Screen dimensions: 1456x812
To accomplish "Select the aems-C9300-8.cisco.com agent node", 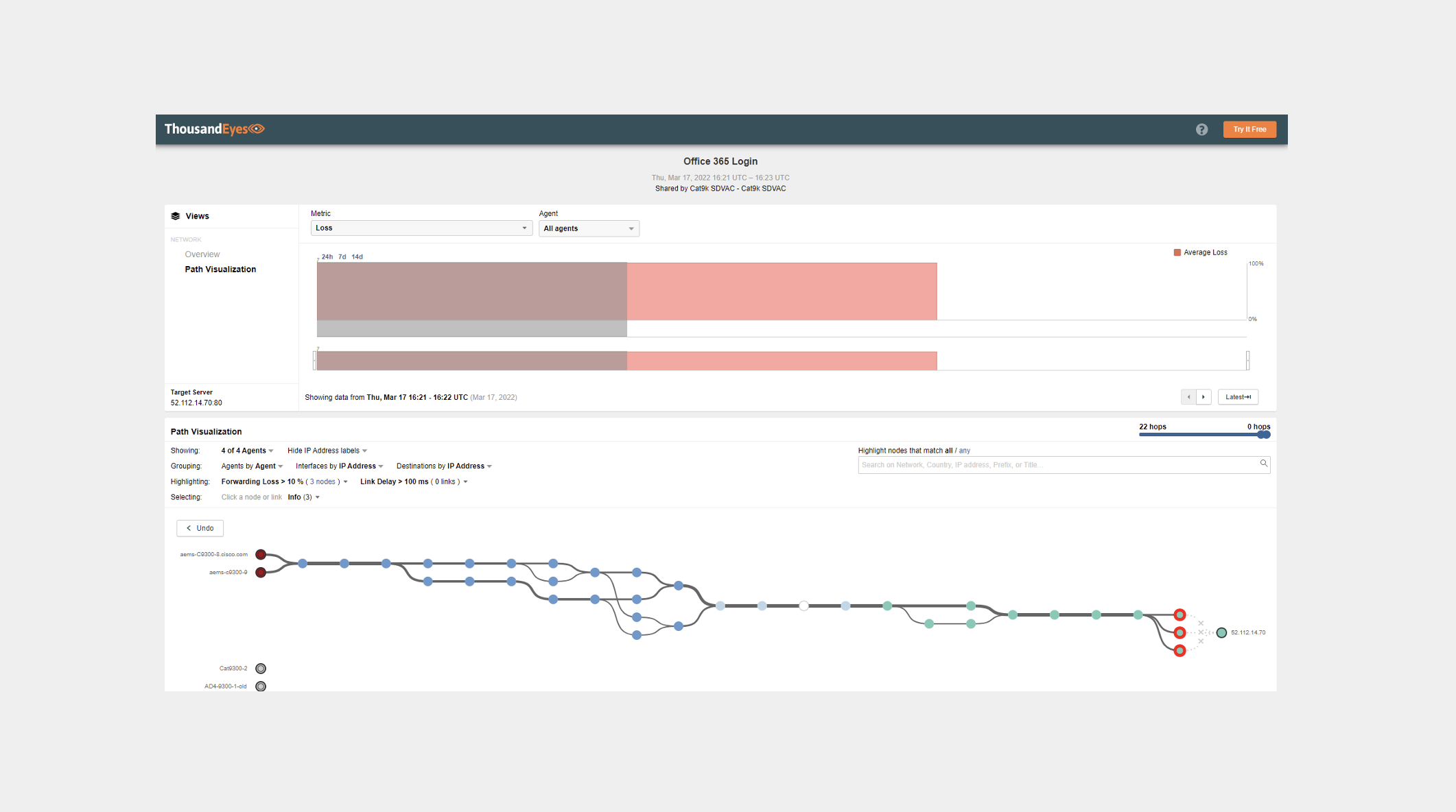I will (261, 554).
